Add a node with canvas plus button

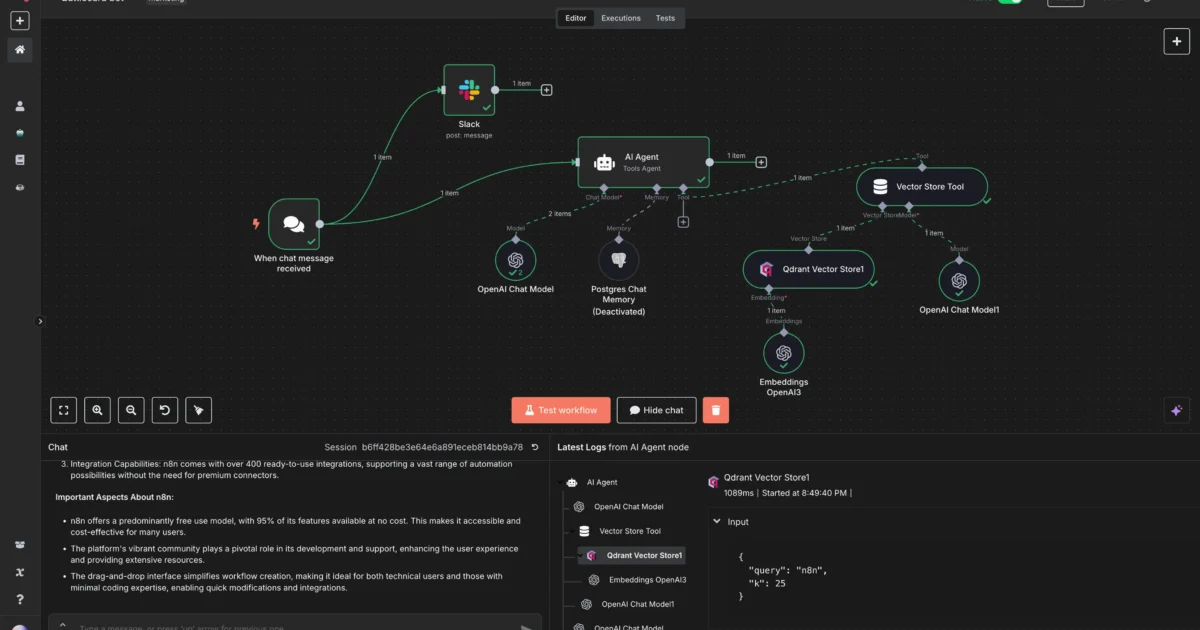pyautogui.click(x=1176, y=41)
